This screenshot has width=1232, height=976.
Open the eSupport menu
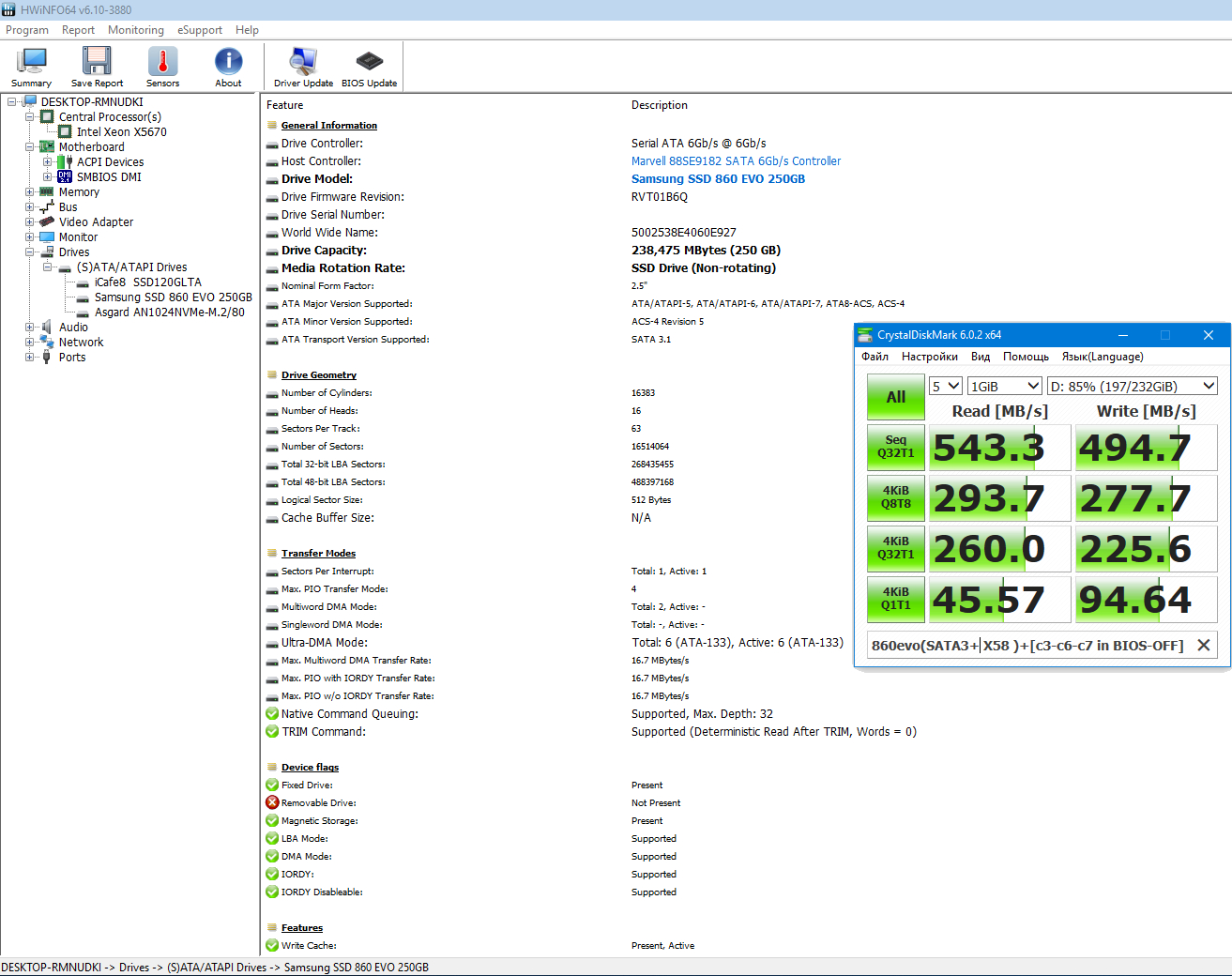pyautogui.click(x=200, y=30)
